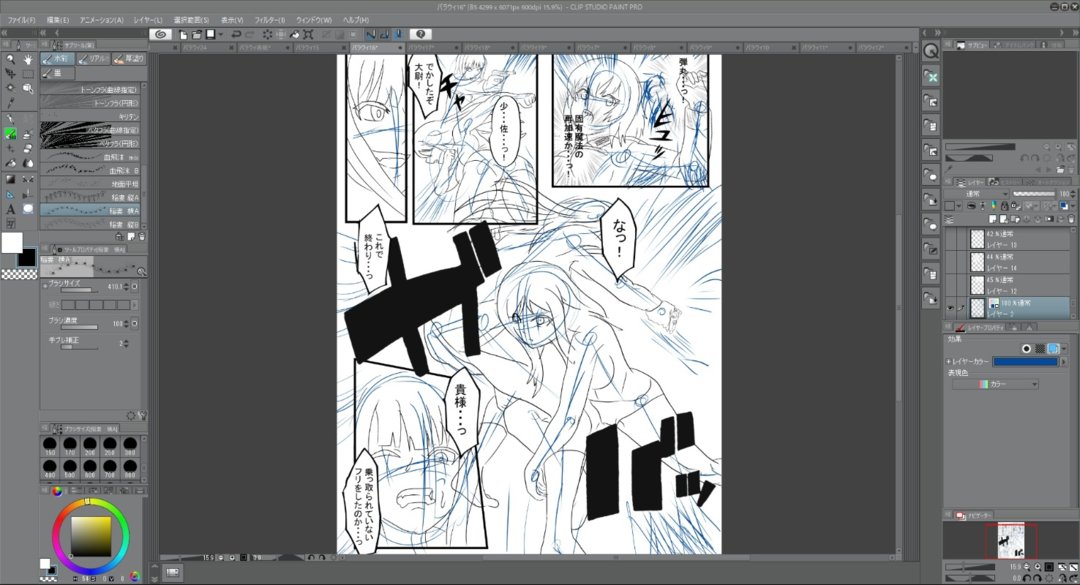Click the trash icon below sub tool list
Screen dimensions: 1080x585
click(x=141, y=236)
